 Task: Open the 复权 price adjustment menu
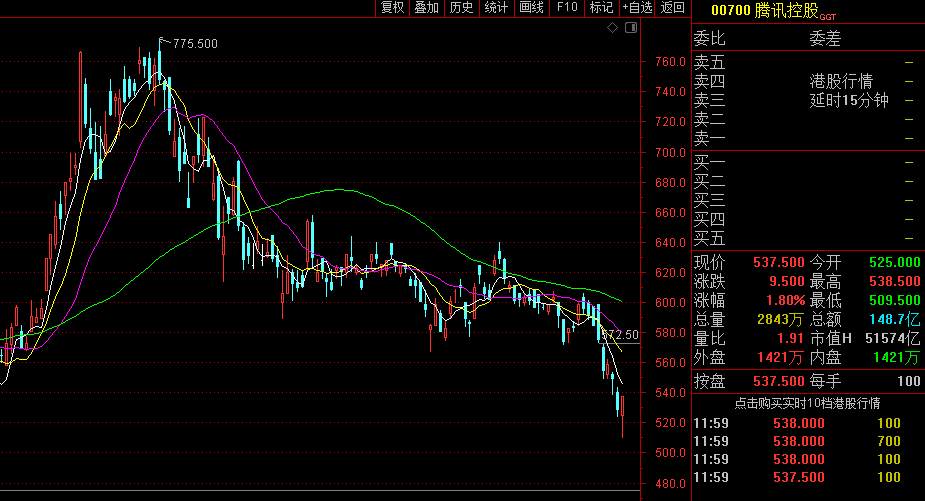393,8
